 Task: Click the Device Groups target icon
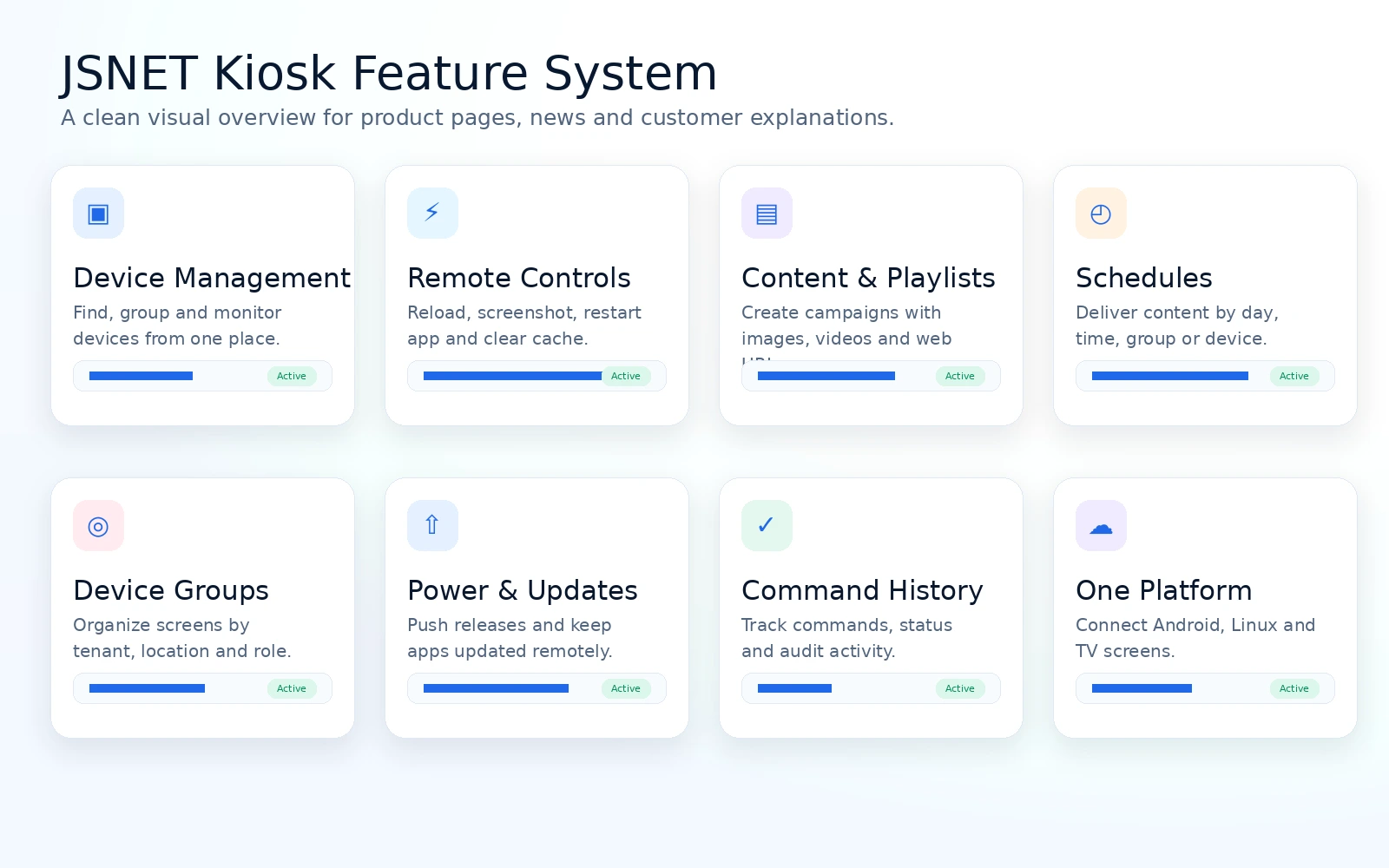click(x=98, y=526)
